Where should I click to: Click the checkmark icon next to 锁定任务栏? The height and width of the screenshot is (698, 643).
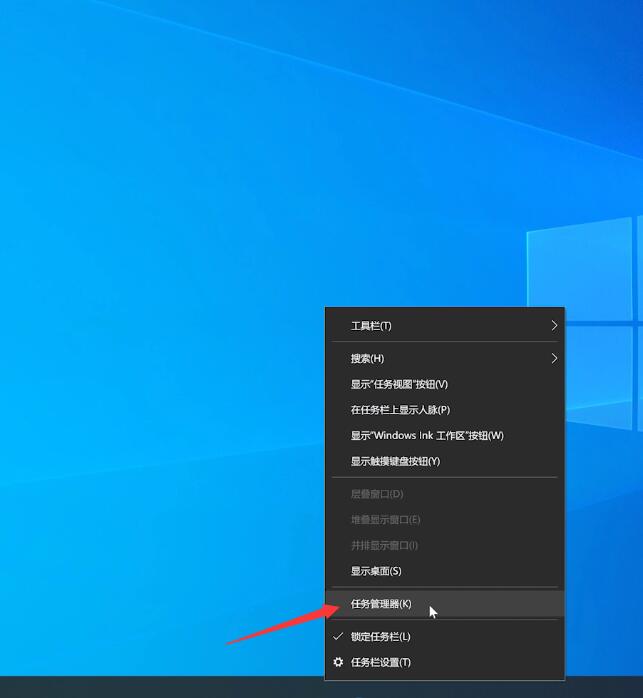(x=338, y=636)
